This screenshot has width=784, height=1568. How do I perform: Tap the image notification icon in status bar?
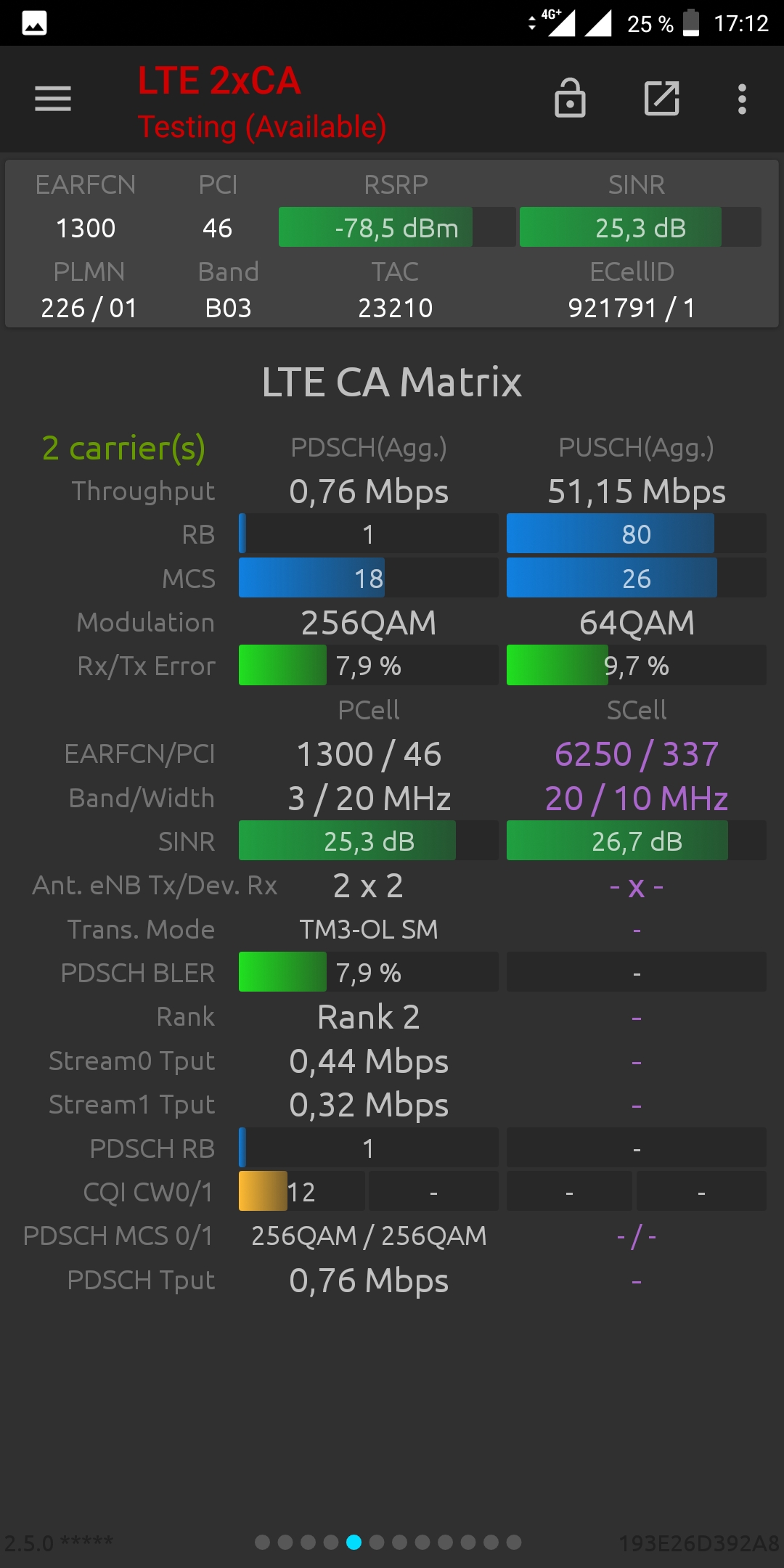pos(34,23)
